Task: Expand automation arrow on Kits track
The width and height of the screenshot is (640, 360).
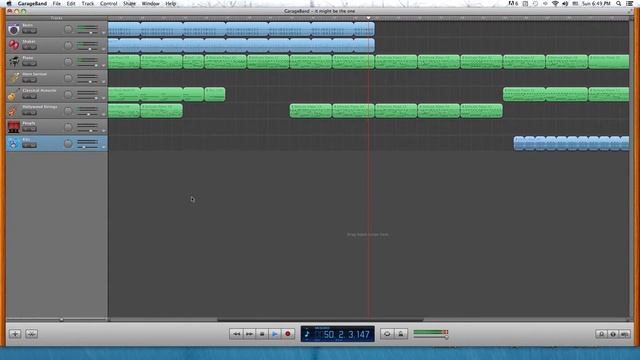Action: coord(103,147)
